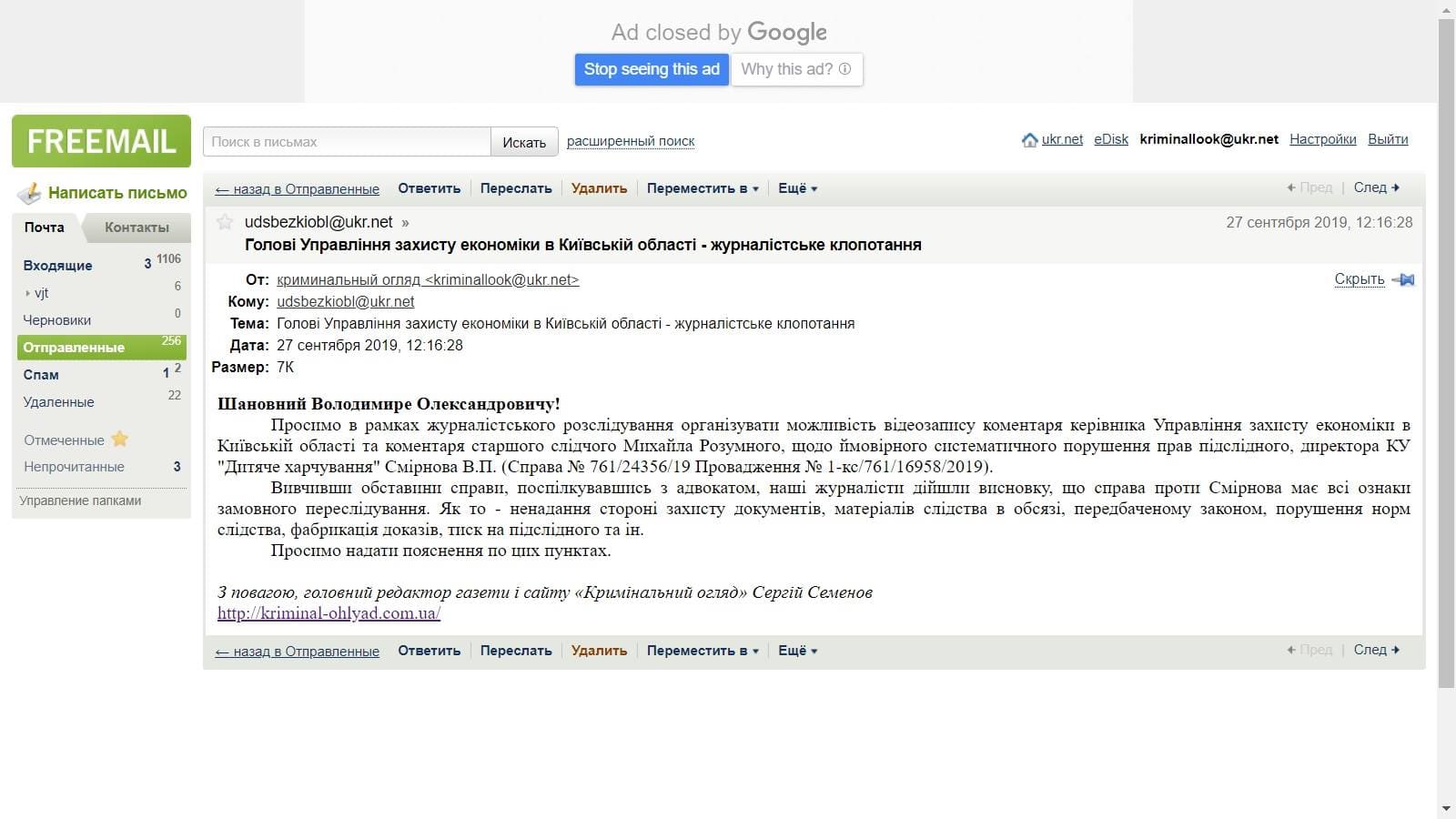This screenshot has width=1456, height=819.
Task: Click greeting Шановний Володимире Олександровичу!
Action: [389, 404]
